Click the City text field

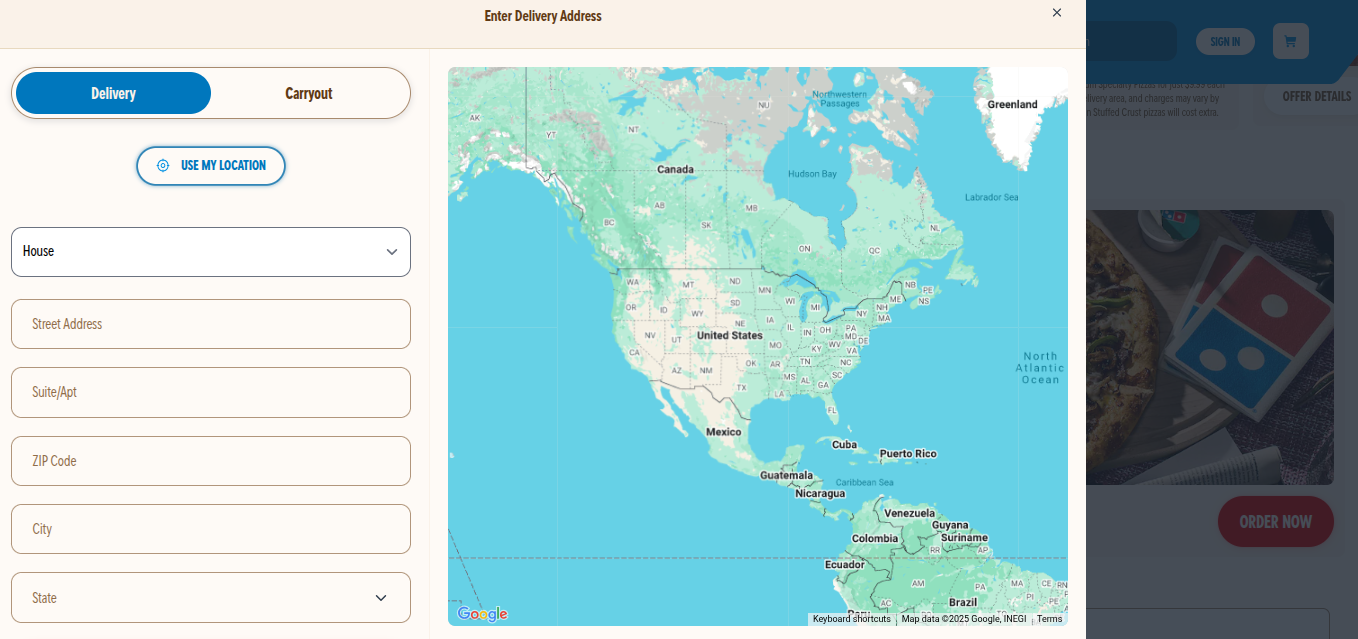[210, 529]
